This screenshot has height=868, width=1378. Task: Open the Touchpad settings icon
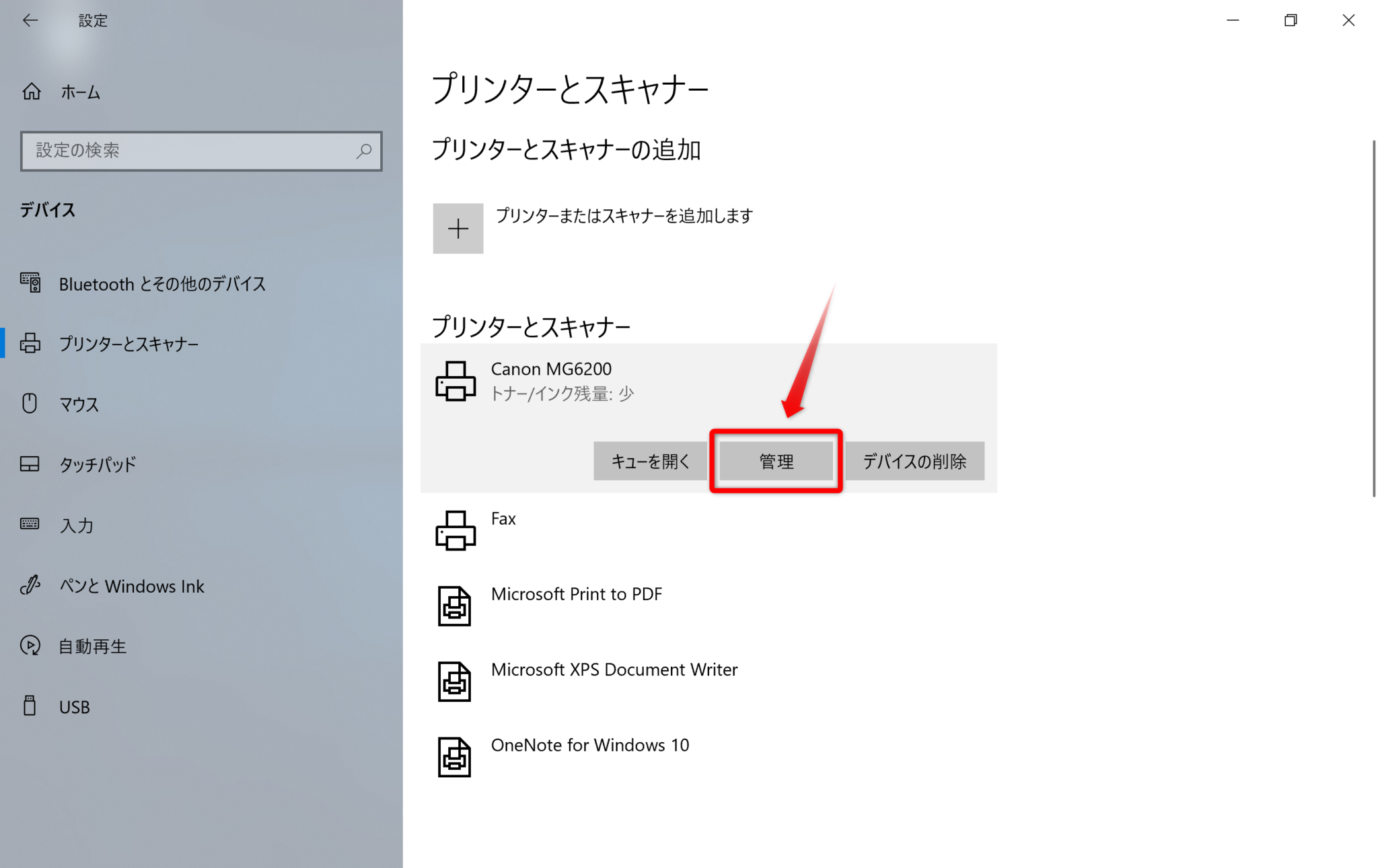point(30,464)
